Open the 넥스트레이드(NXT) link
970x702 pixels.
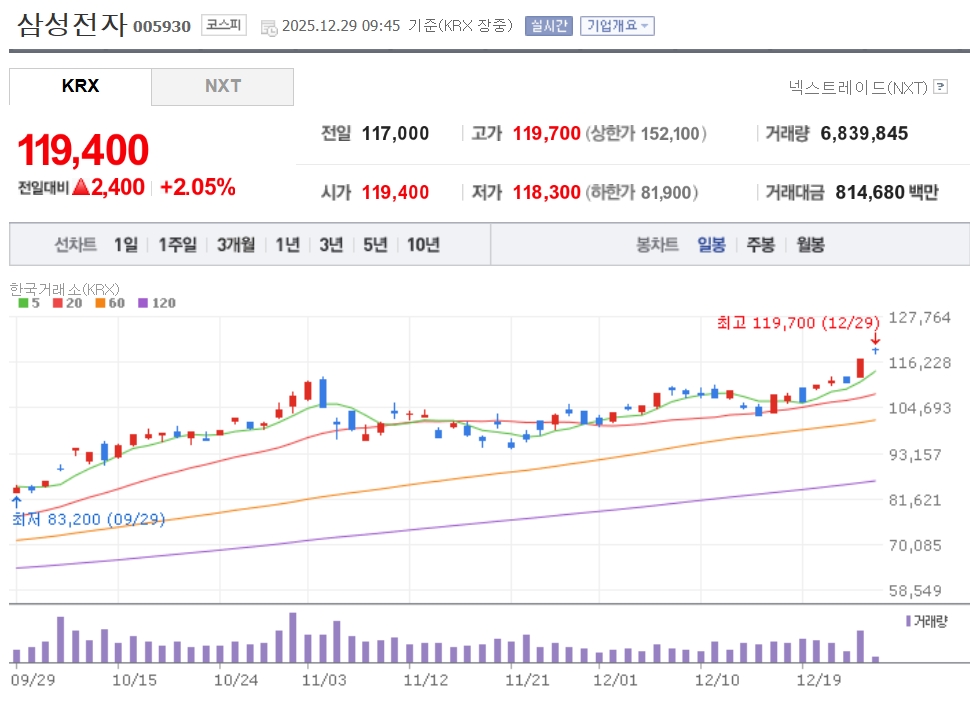[x=858, y=87]
